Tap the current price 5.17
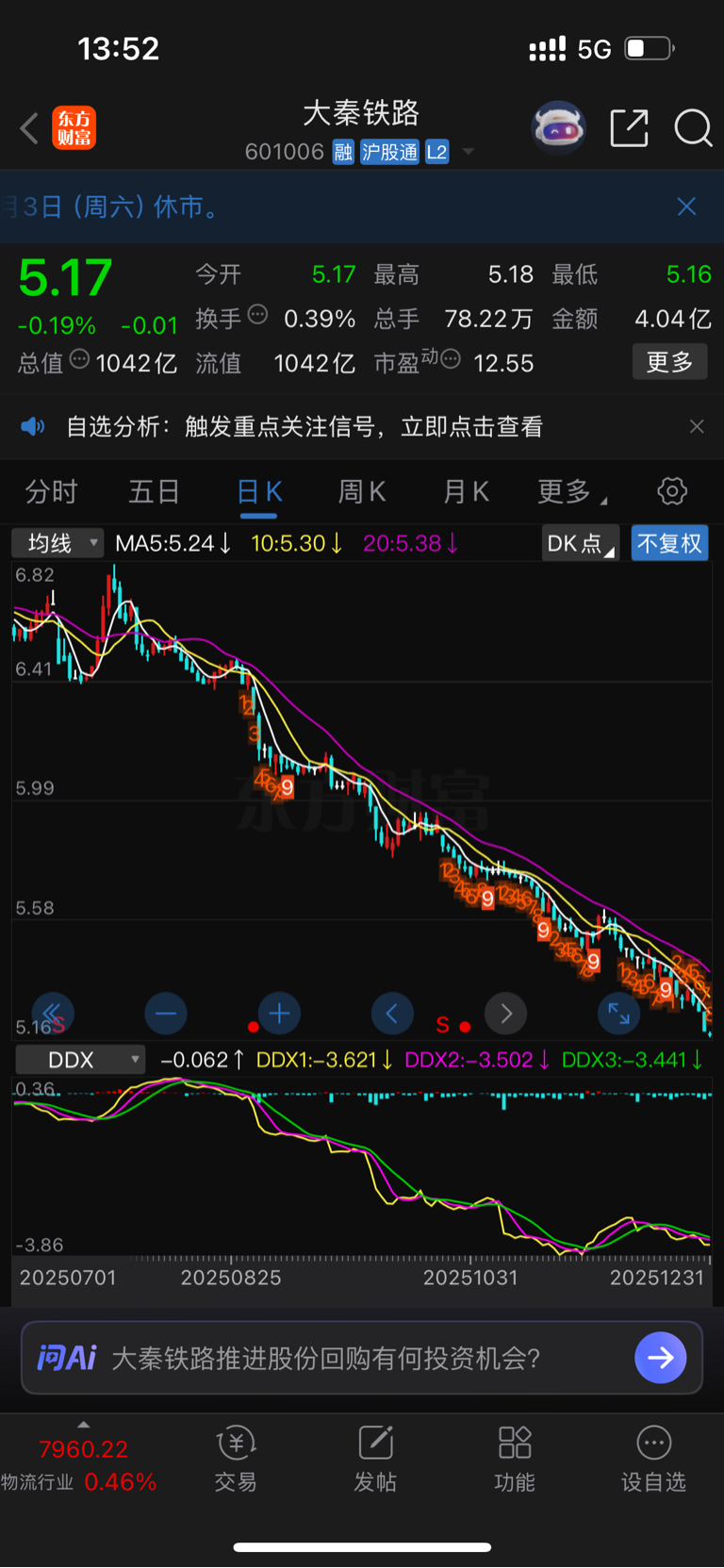 pyautogui.click(x=65, y=277)
